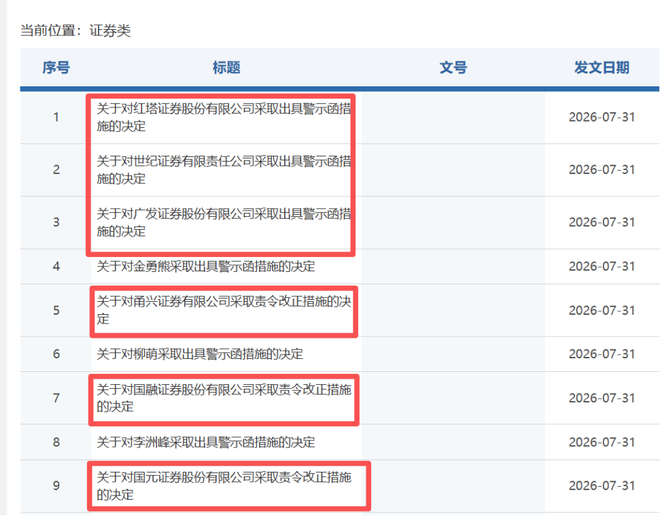Click sequence number 4 cell
The image size is (660, 516).
tap(56, 266)
